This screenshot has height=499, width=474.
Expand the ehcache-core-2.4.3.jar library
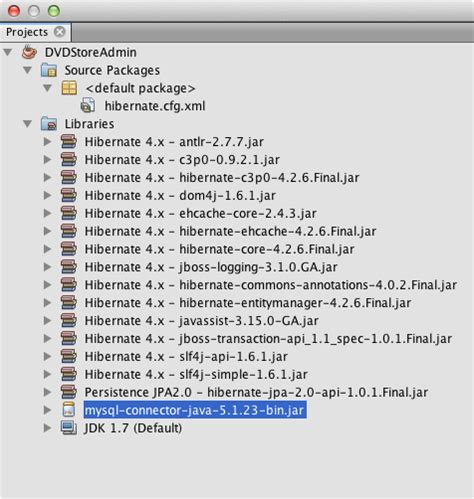[x=47, y=213]
